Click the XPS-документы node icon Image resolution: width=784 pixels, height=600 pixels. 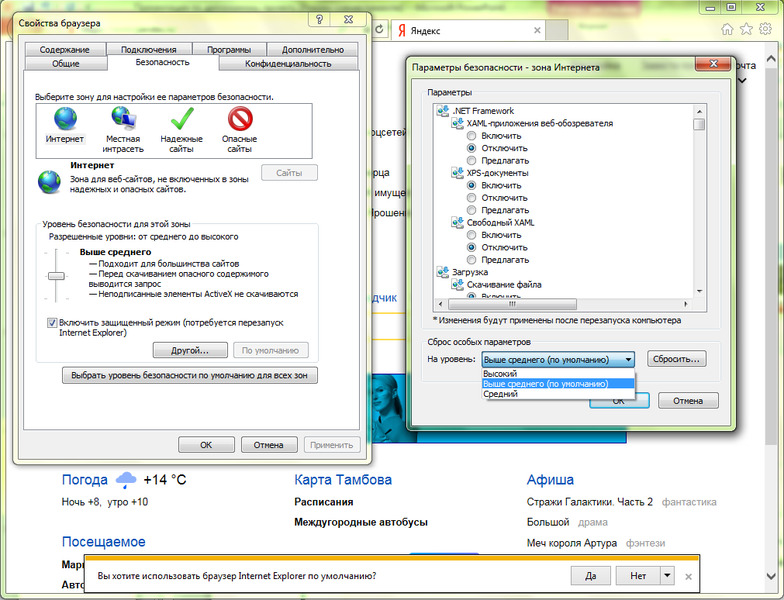(x=458, y=172)
